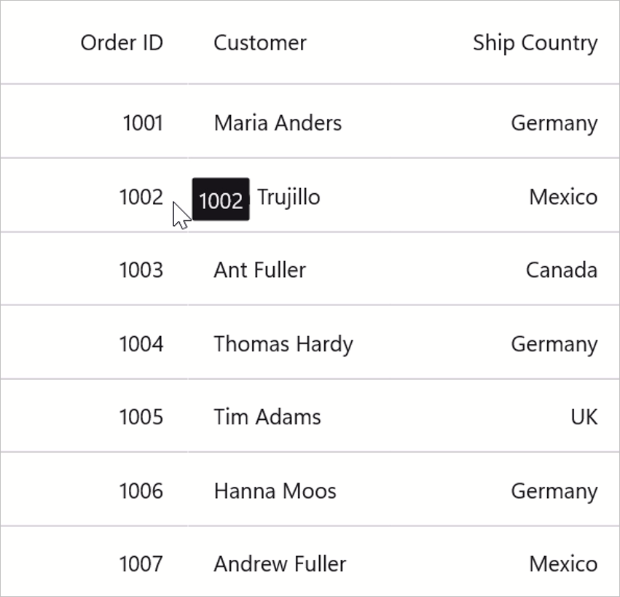Select the Mexico cell in row 1002

pyautogui.click(x=563, y=197)
